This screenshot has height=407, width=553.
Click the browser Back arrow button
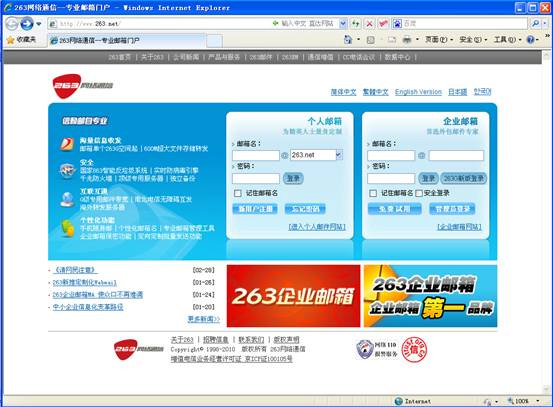tap(12, 24)
